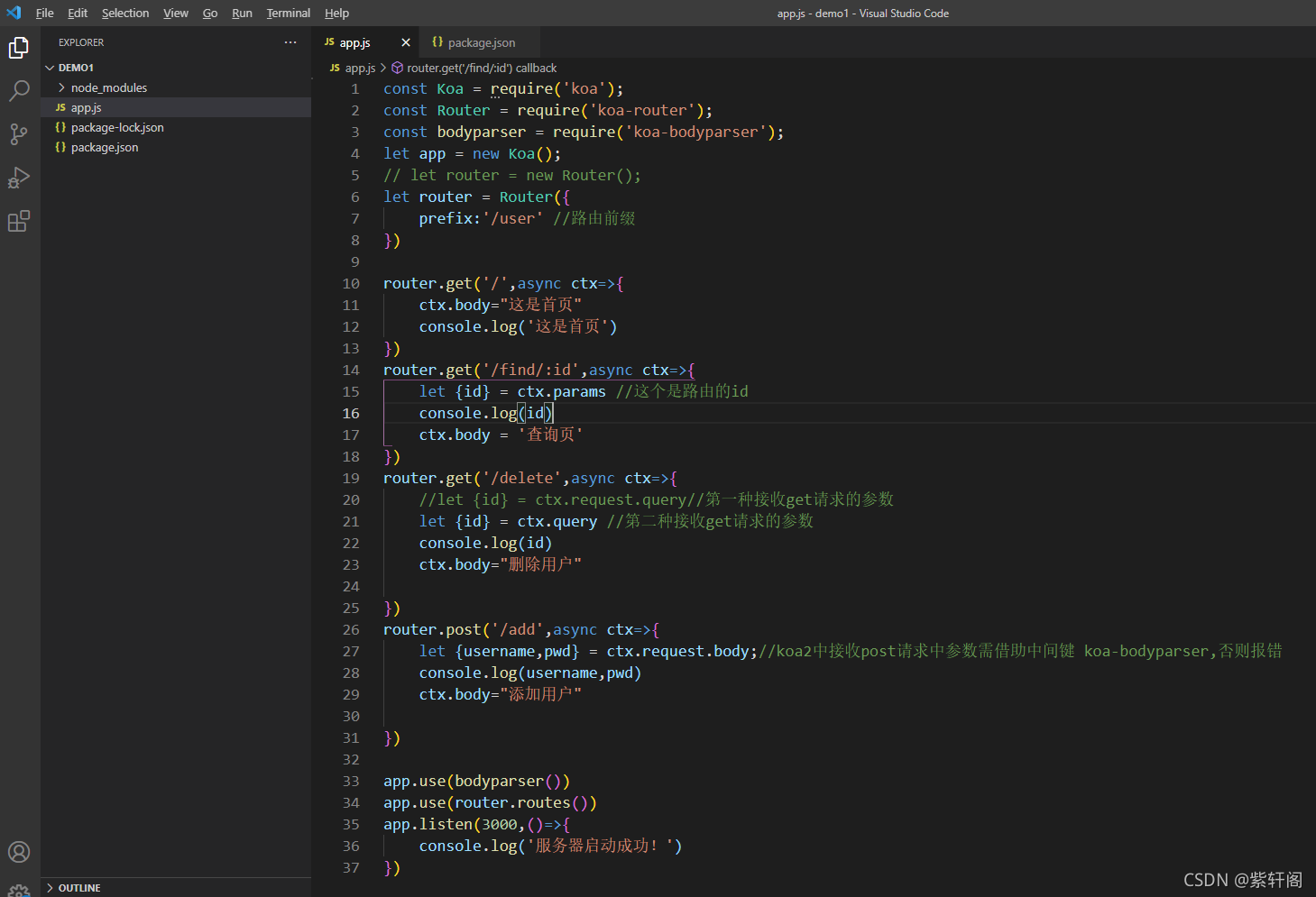Click the router.get('/find/:id') callback breadcrumb

click(x=482, y=68)
